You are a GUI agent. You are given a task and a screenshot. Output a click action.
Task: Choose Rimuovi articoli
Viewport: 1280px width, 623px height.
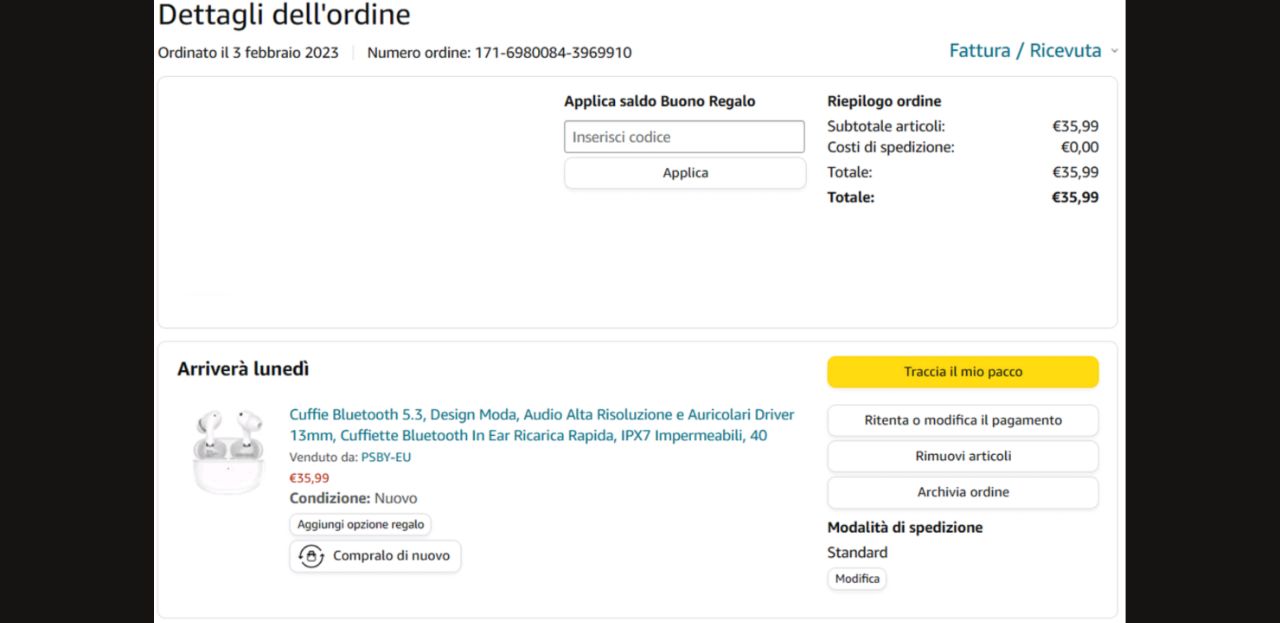click(x=962, y=456)
